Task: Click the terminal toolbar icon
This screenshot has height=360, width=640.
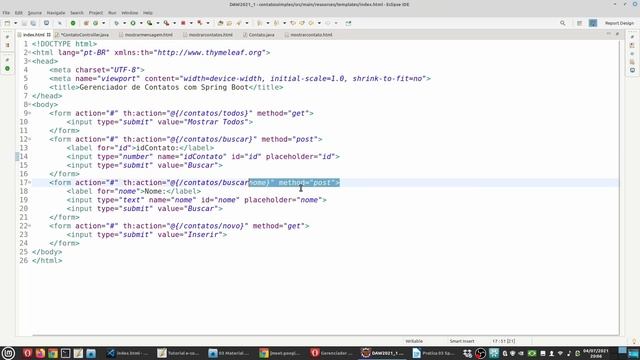Action: coord(47,23)
